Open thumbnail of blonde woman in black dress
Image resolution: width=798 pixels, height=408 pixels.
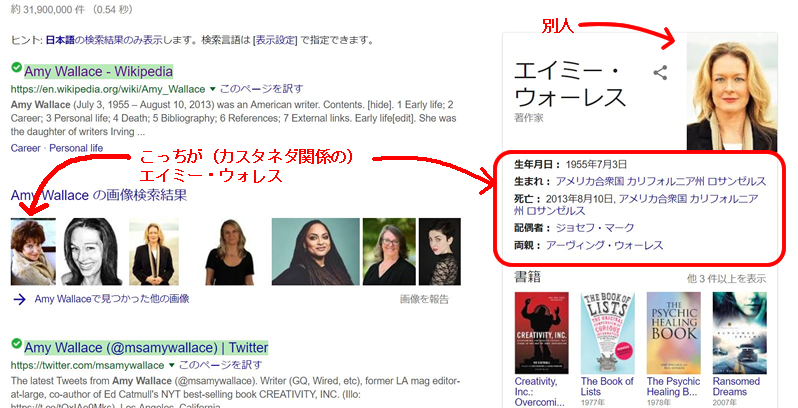click(230, 251)
